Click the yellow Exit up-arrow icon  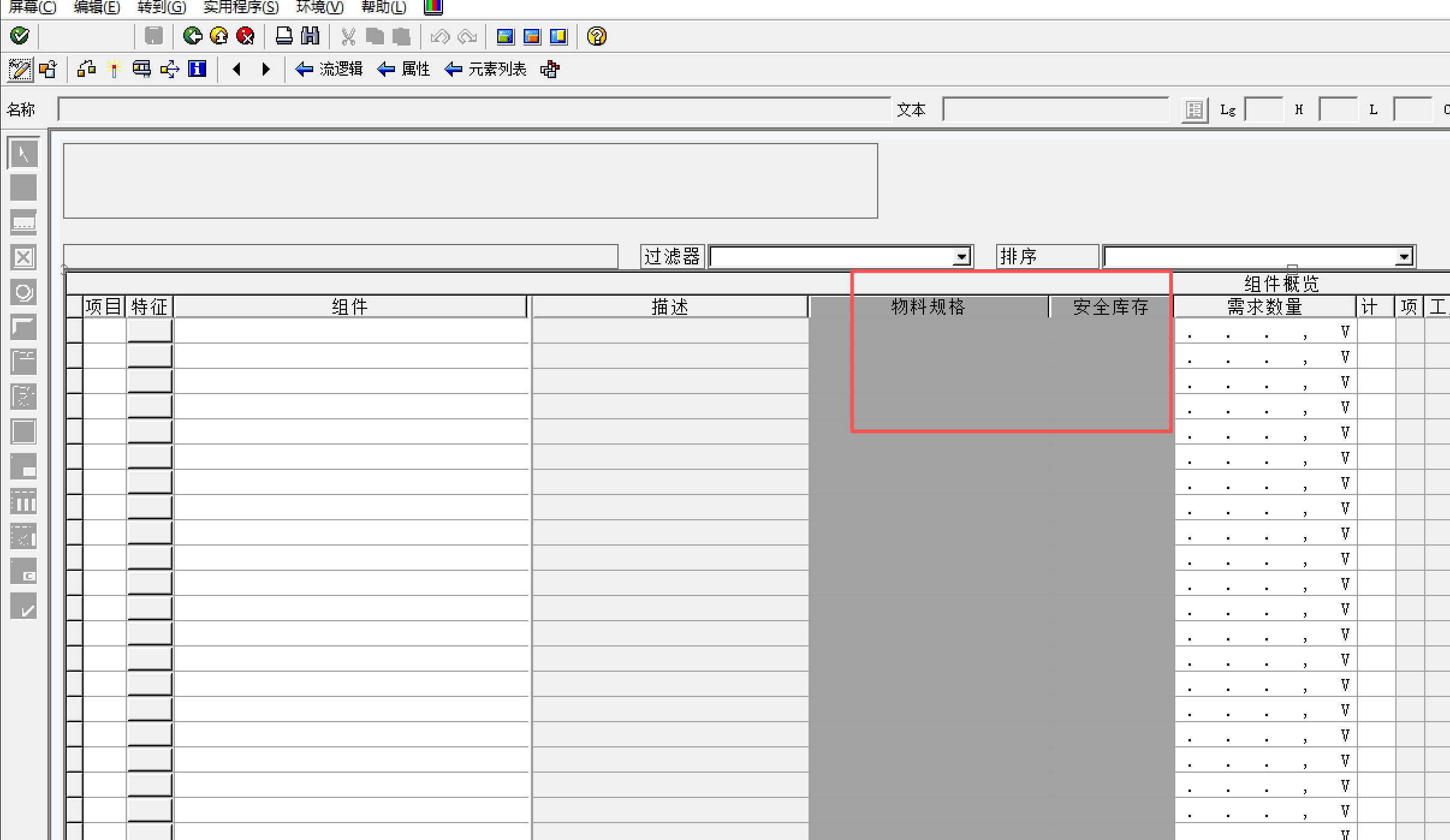click(x=219, y=36)
